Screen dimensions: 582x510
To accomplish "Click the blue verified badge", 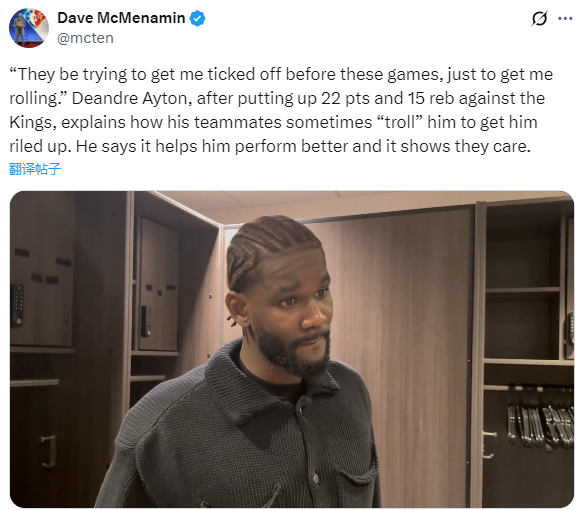I will (197, 18).
